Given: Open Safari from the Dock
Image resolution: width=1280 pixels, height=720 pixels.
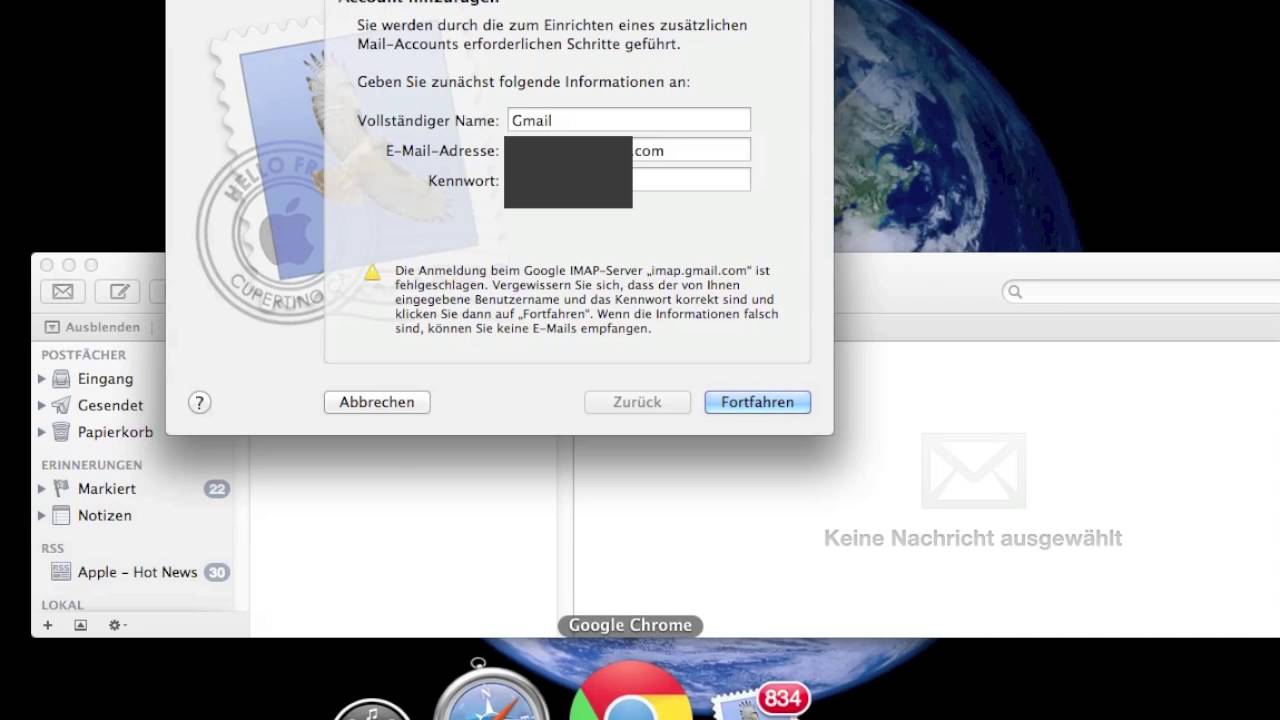Looking at the screenshot, I should point(491,692).
